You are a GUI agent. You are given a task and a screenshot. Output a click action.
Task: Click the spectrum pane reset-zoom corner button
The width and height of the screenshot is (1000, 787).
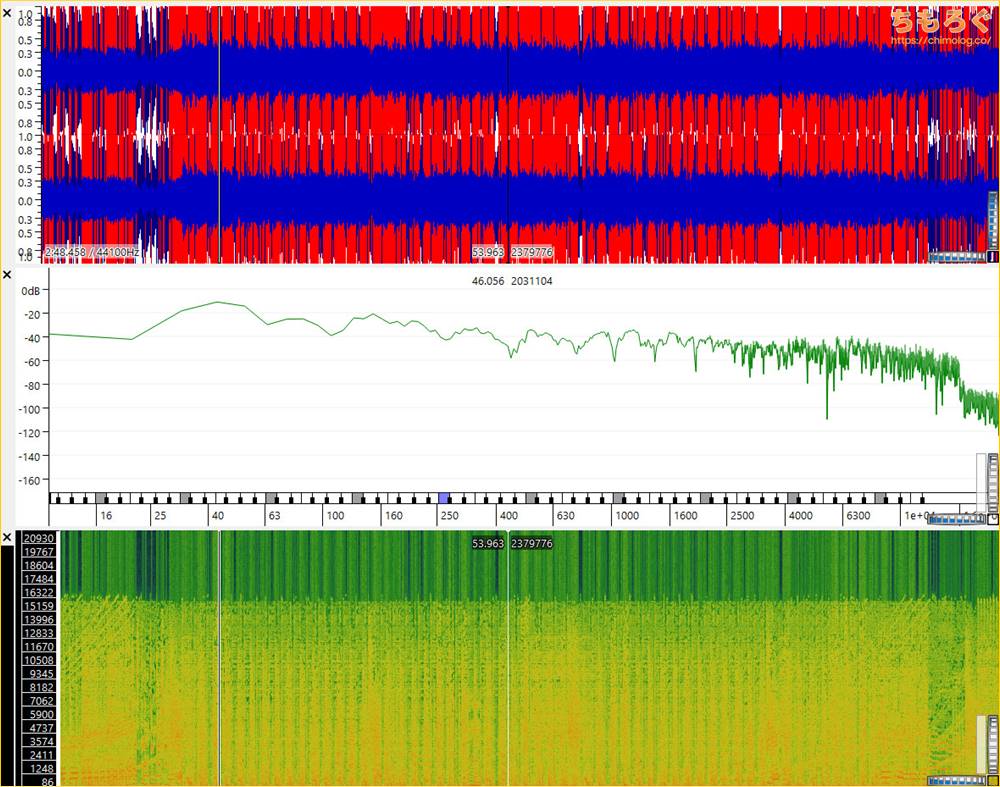(993, 520)
